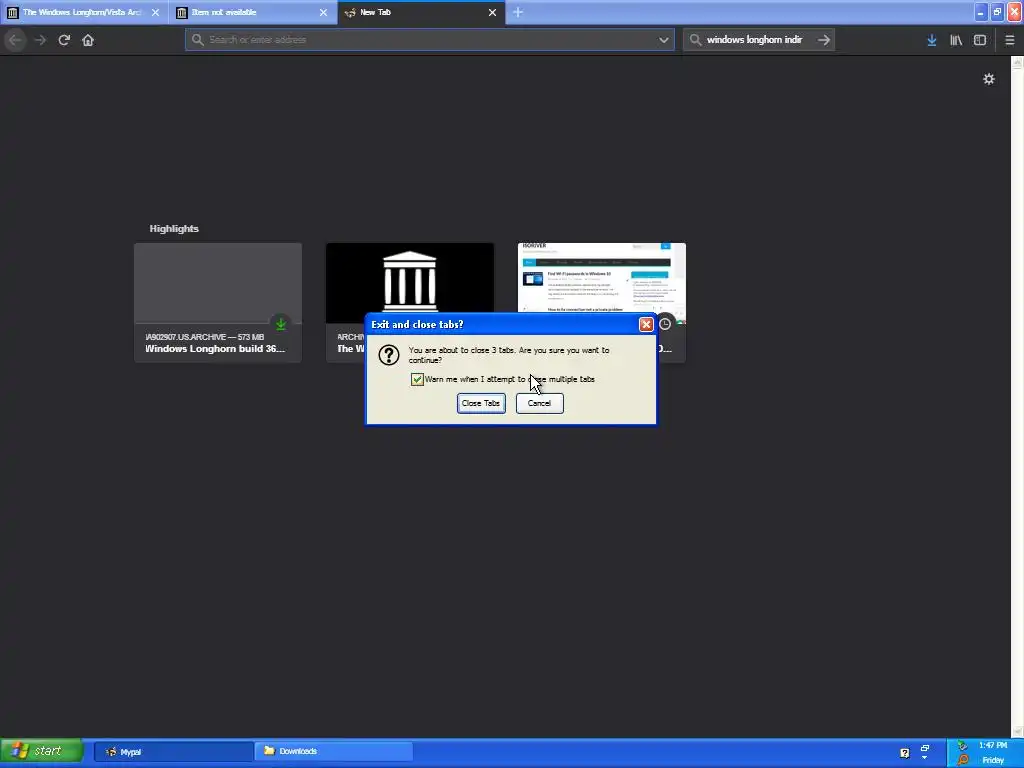Click the vertical scrollbar up arrow
This screenshot has width=1024, height=768.
[1017, 63]
